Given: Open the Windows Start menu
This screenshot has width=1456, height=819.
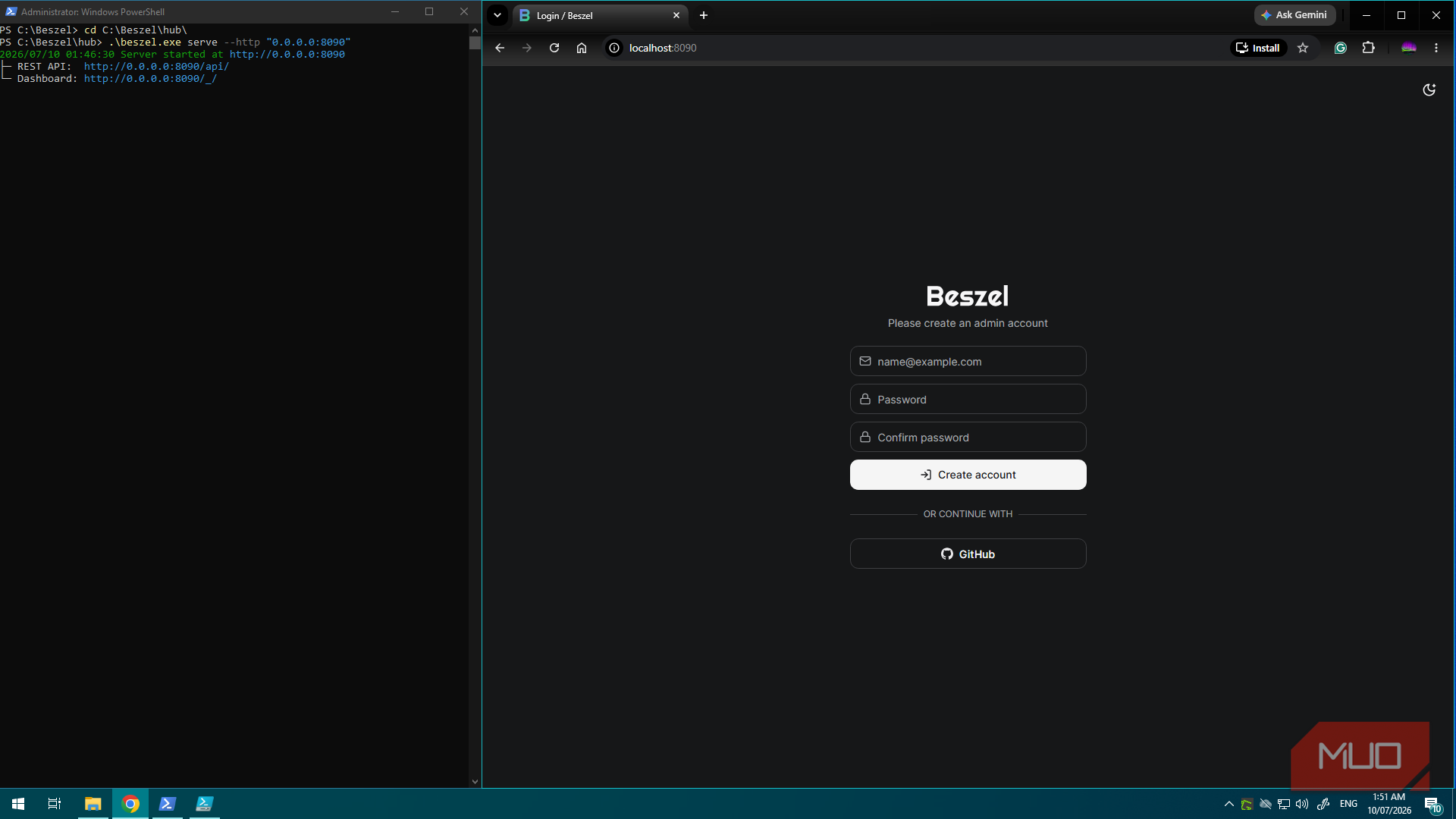Looking at the screenshot, I should click(x=18, y=804).
